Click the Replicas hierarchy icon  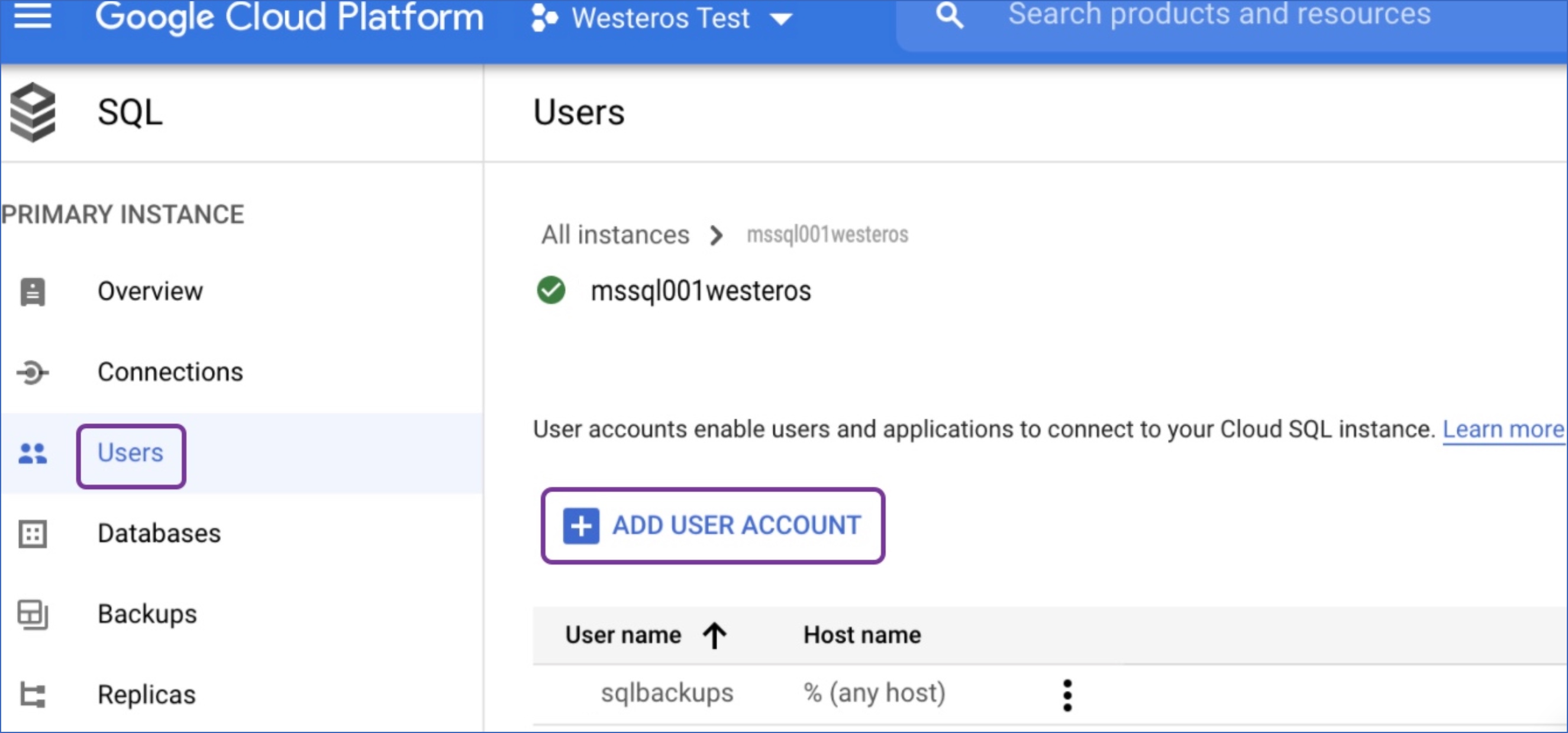33,695
